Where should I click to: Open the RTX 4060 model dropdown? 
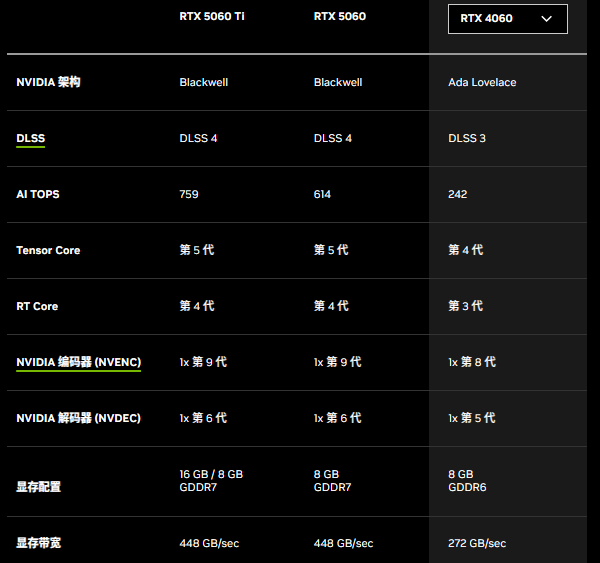tap(507, 18)
